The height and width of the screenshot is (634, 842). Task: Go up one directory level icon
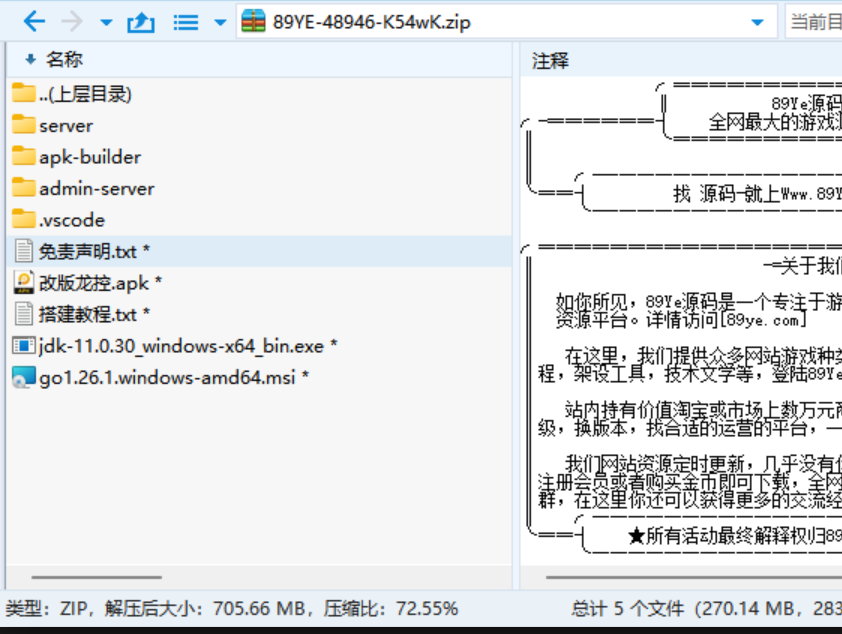point(140,21)
